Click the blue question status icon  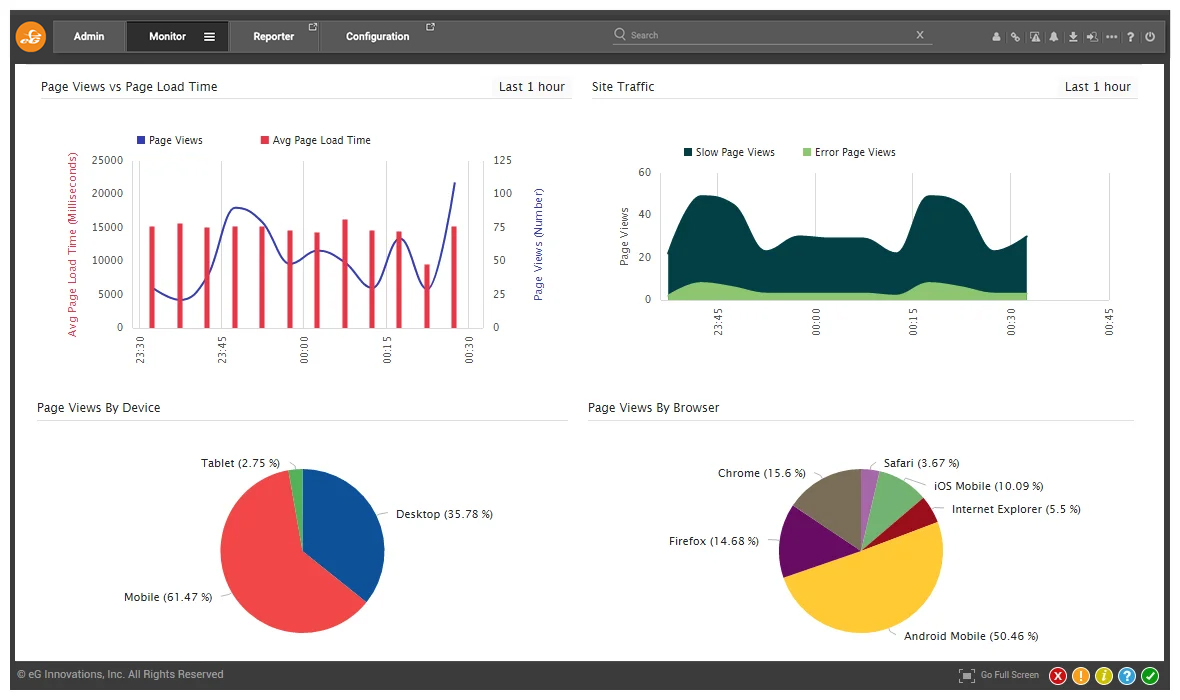(x=1127, y=676)
